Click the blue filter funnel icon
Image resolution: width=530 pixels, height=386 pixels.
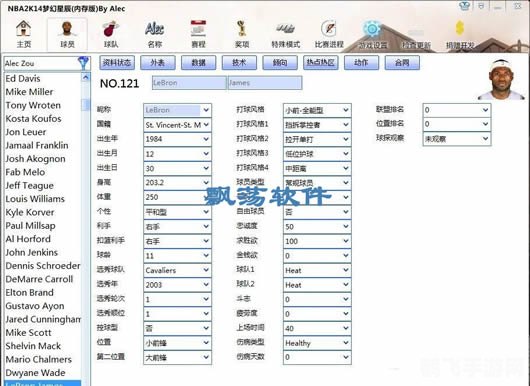click(83, 63)
